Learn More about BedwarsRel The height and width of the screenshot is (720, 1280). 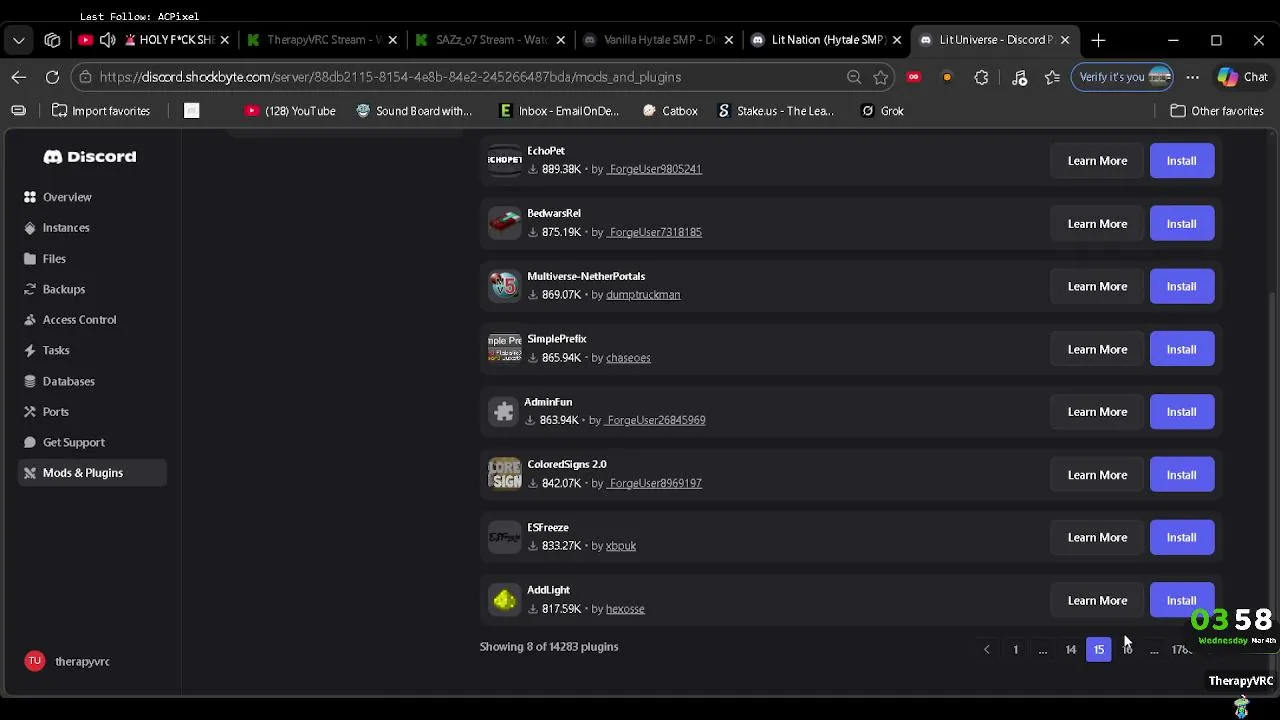tap(1097, 224)
